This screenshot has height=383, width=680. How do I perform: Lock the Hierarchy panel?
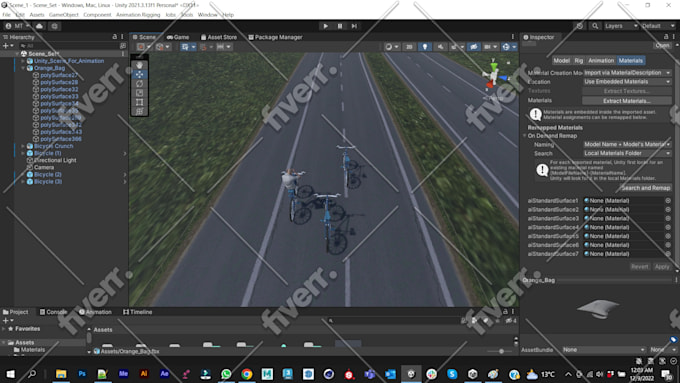coord(114,37)
